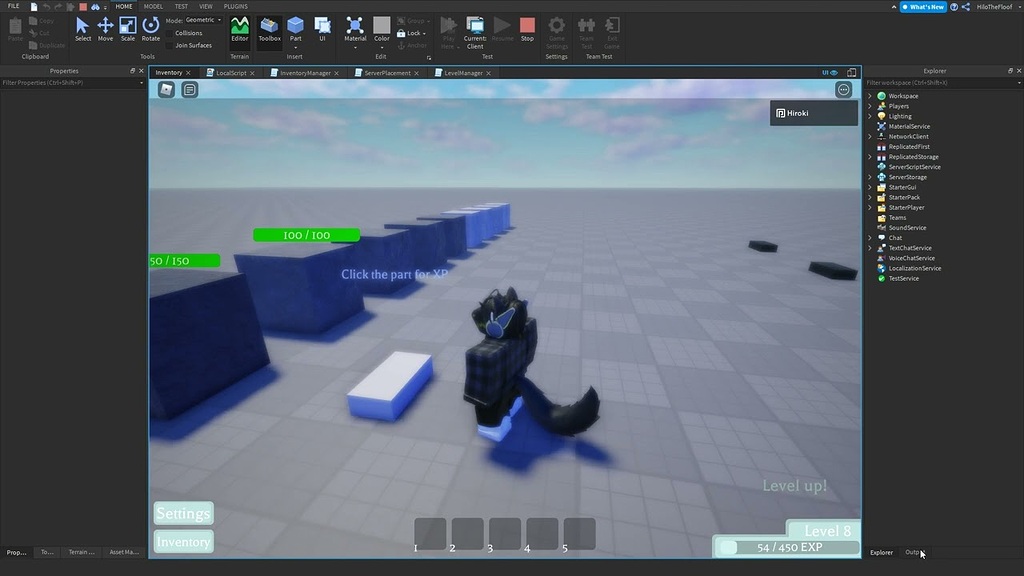Viewport: 1024px width, 576px height.
Task: Open the Toolbox
Action: 268,27
